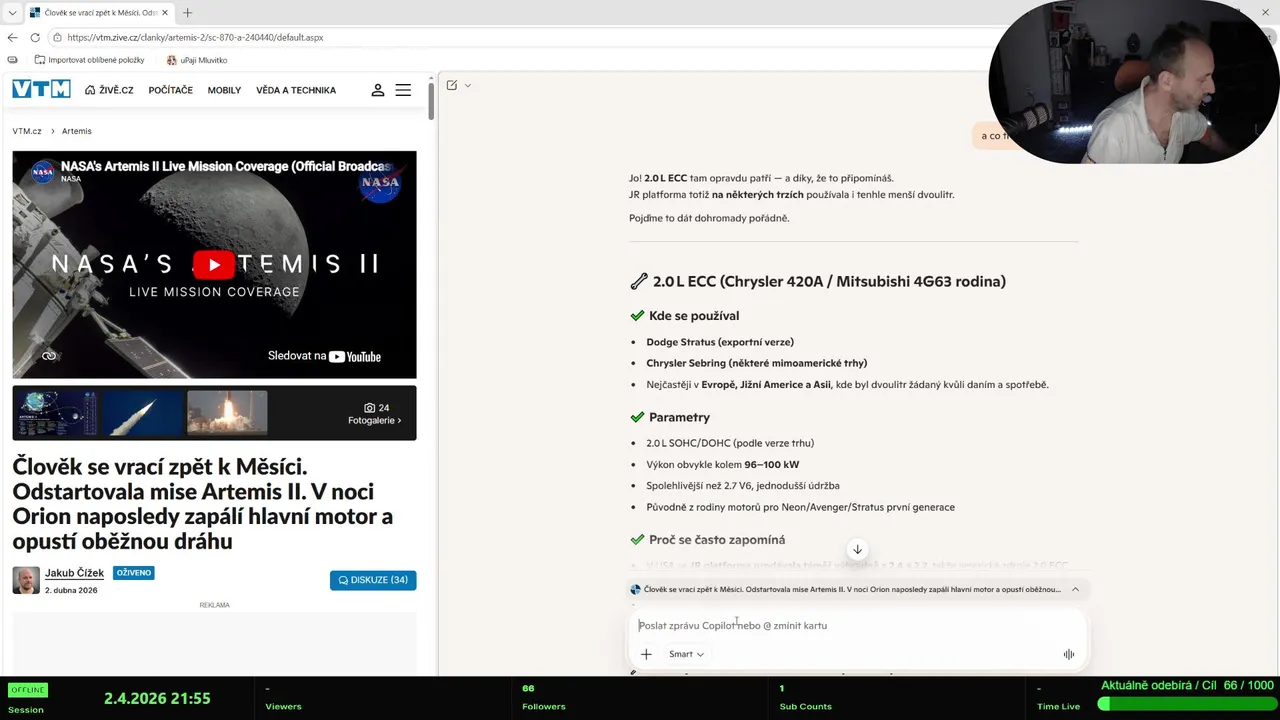Open the VĚDA A TECHNIKA section
The height and width of the screenshot is (720, 1280).
[x=296, y=90]
